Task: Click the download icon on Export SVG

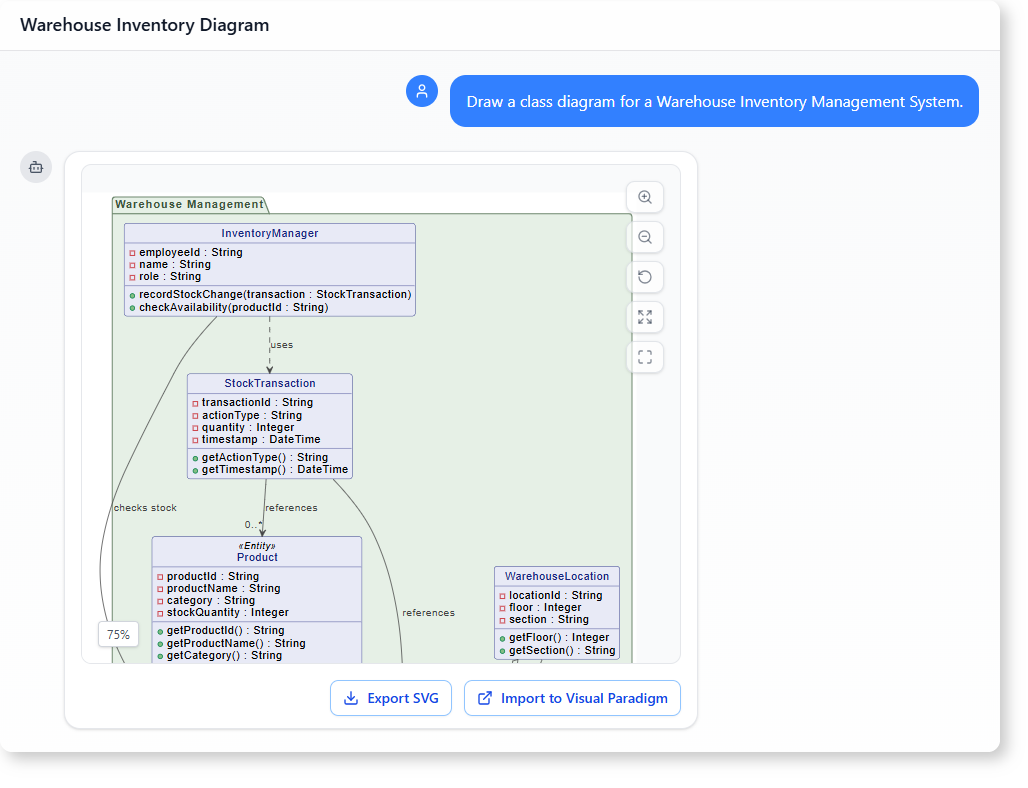Action: click(351, 698)
